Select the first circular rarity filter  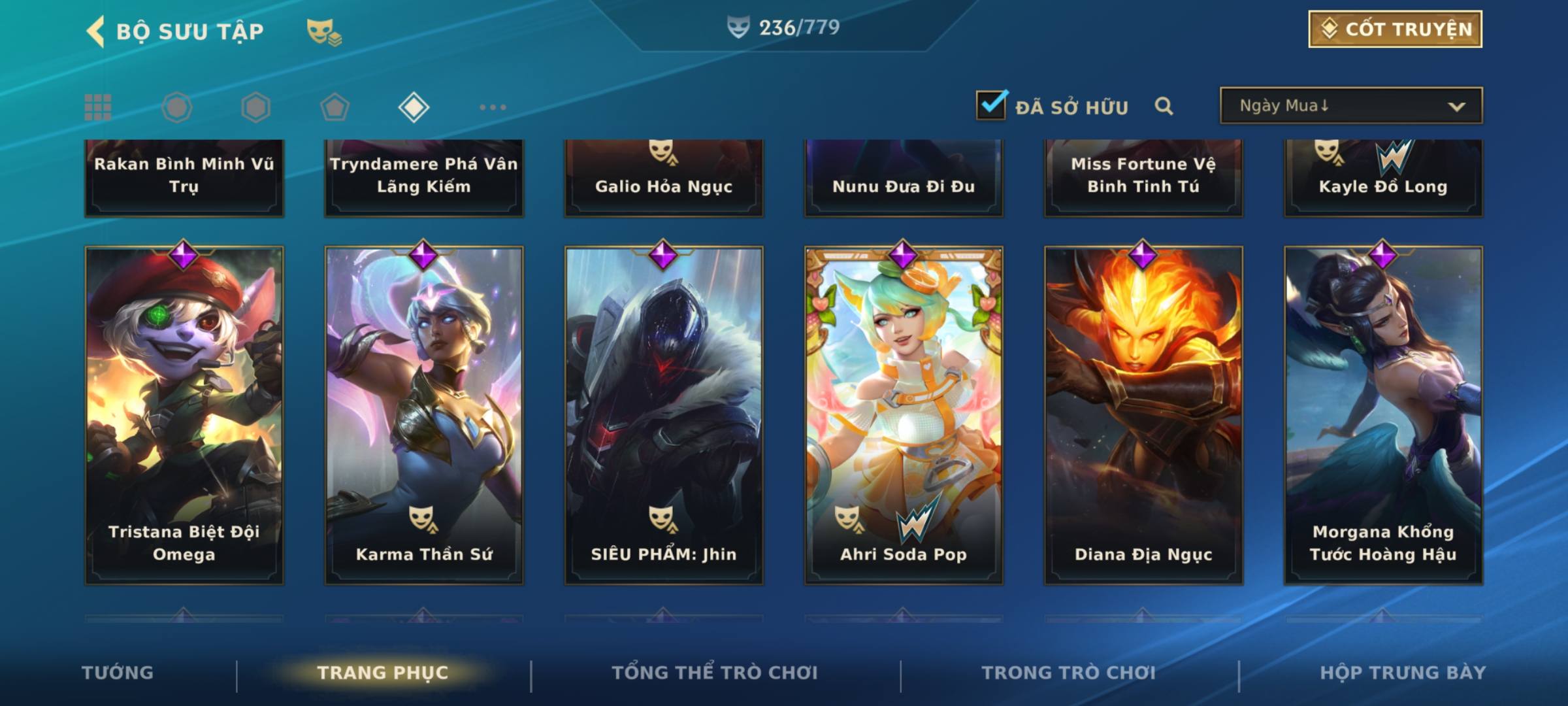pyautogui.click(x=177, y=107)
